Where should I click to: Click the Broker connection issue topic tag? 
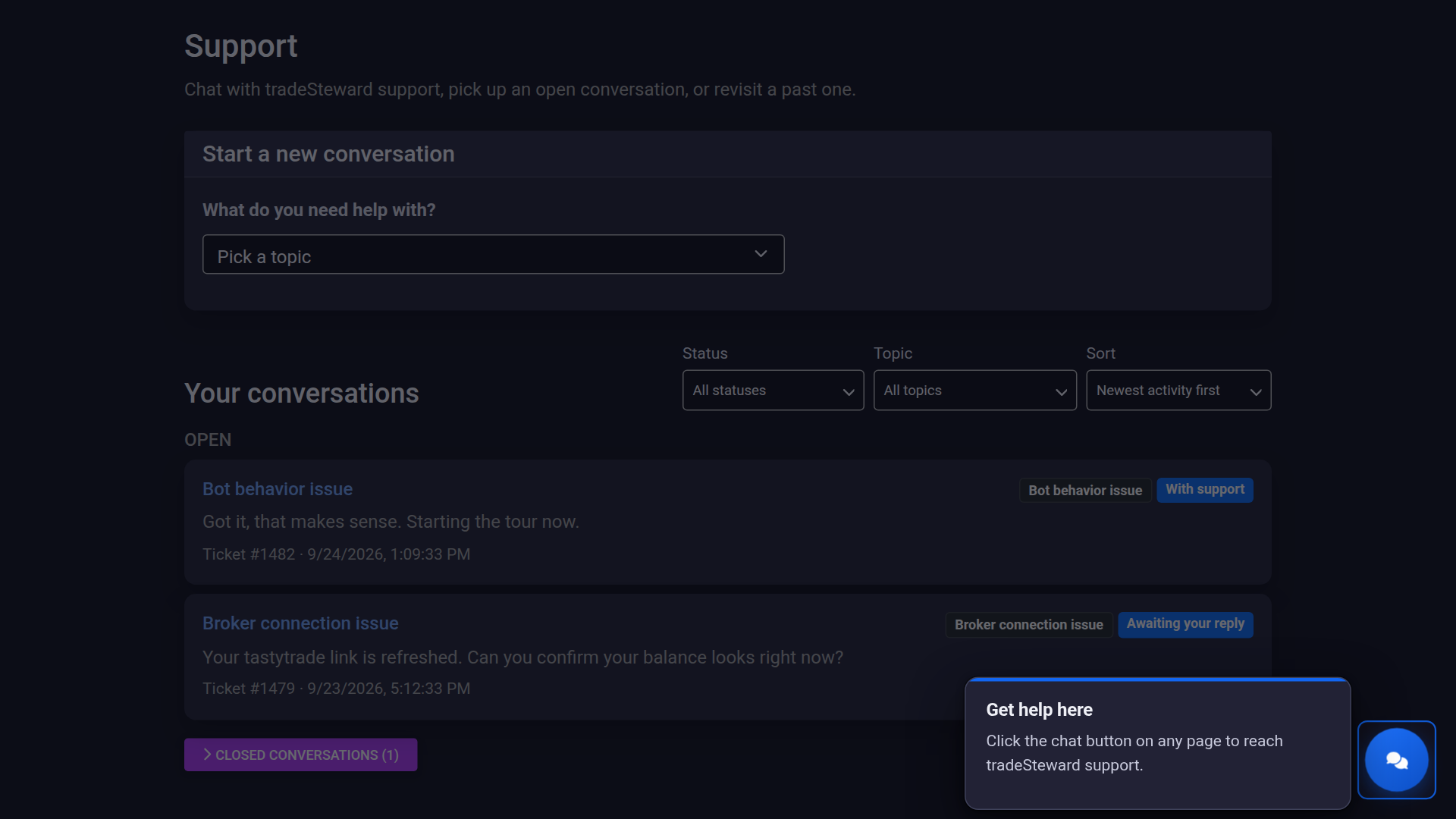[1028, 625]
